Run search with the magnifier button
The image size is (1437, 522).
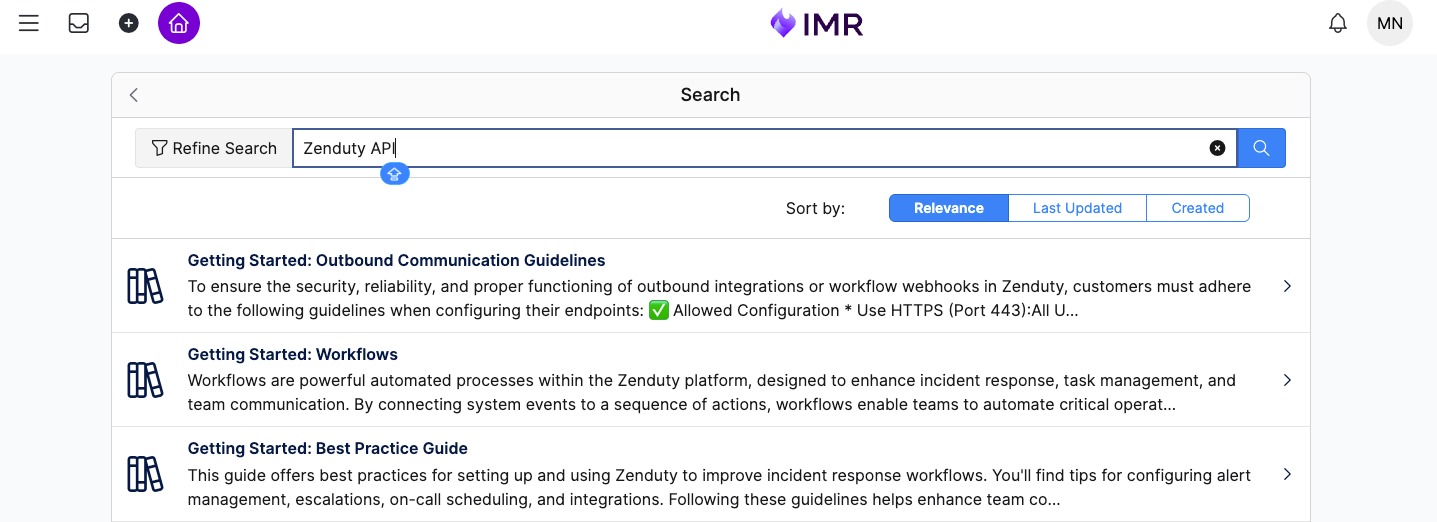tap(1261, 148)
